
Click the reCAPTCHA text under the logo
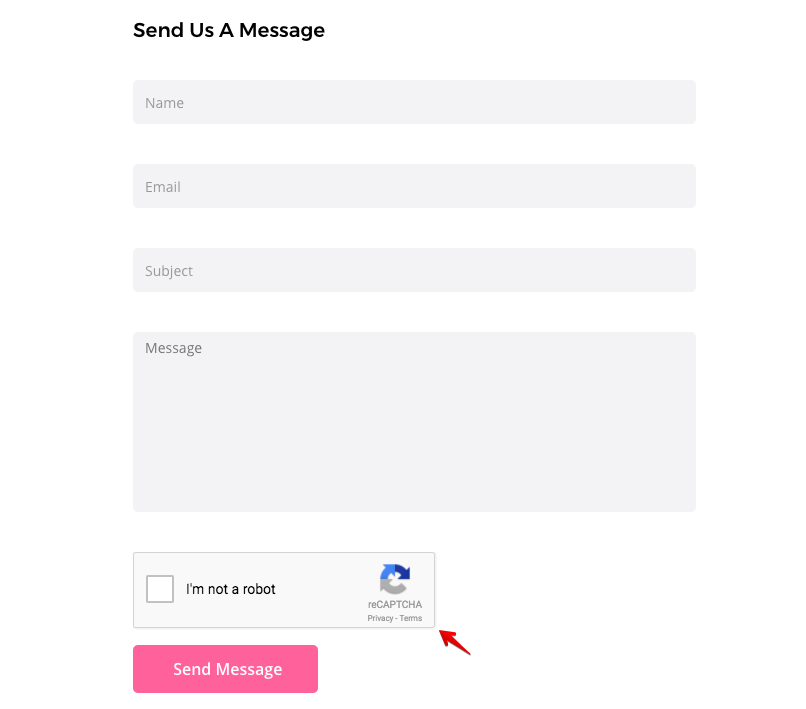click(x=395, y=605)
